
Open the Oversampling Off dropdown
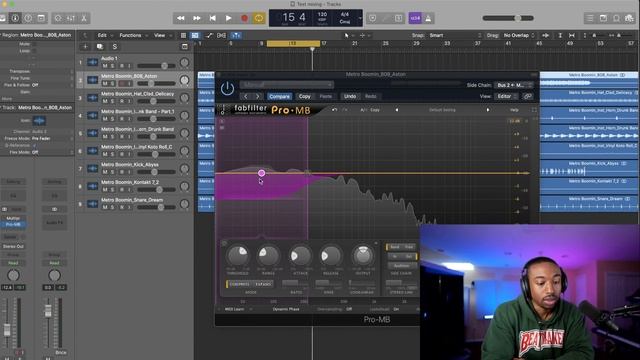pyautogui.click(x=335, y=309)
